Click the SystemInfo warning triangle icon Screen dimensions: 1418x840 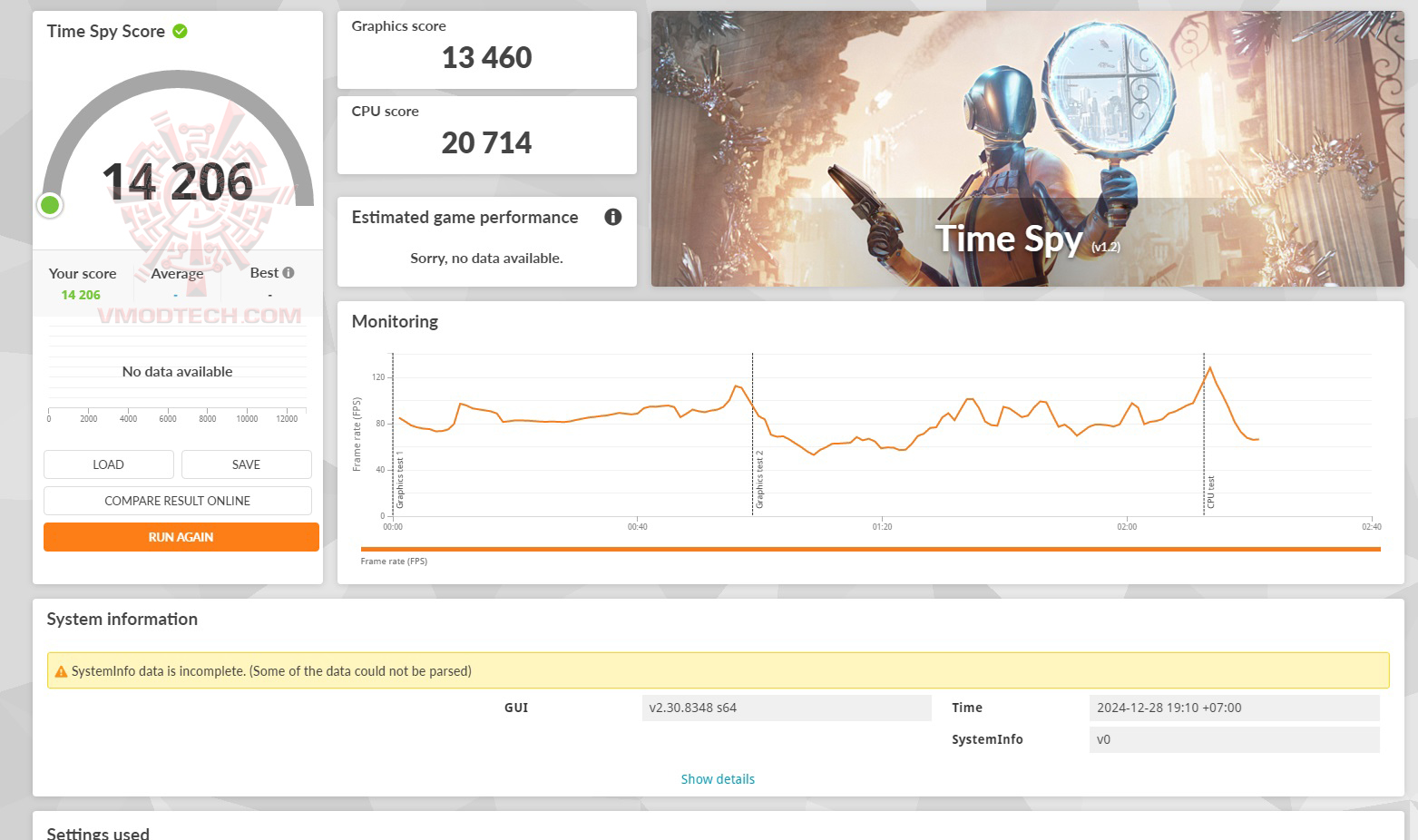(61, 671)
